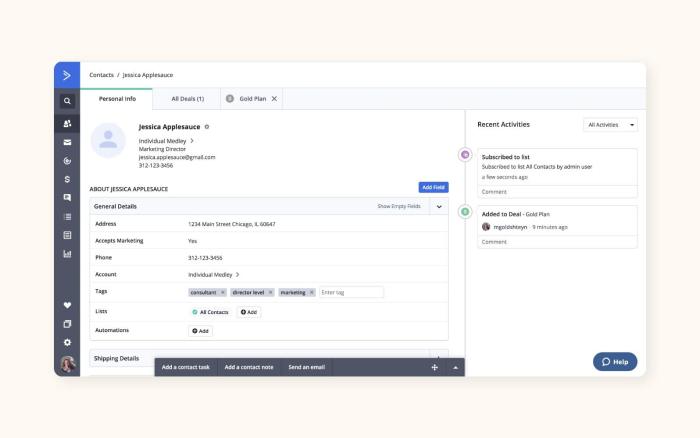The width and height of the screenshot is (700, 438).
Task: Expand the bottom action bar caret
Action: 455,367
